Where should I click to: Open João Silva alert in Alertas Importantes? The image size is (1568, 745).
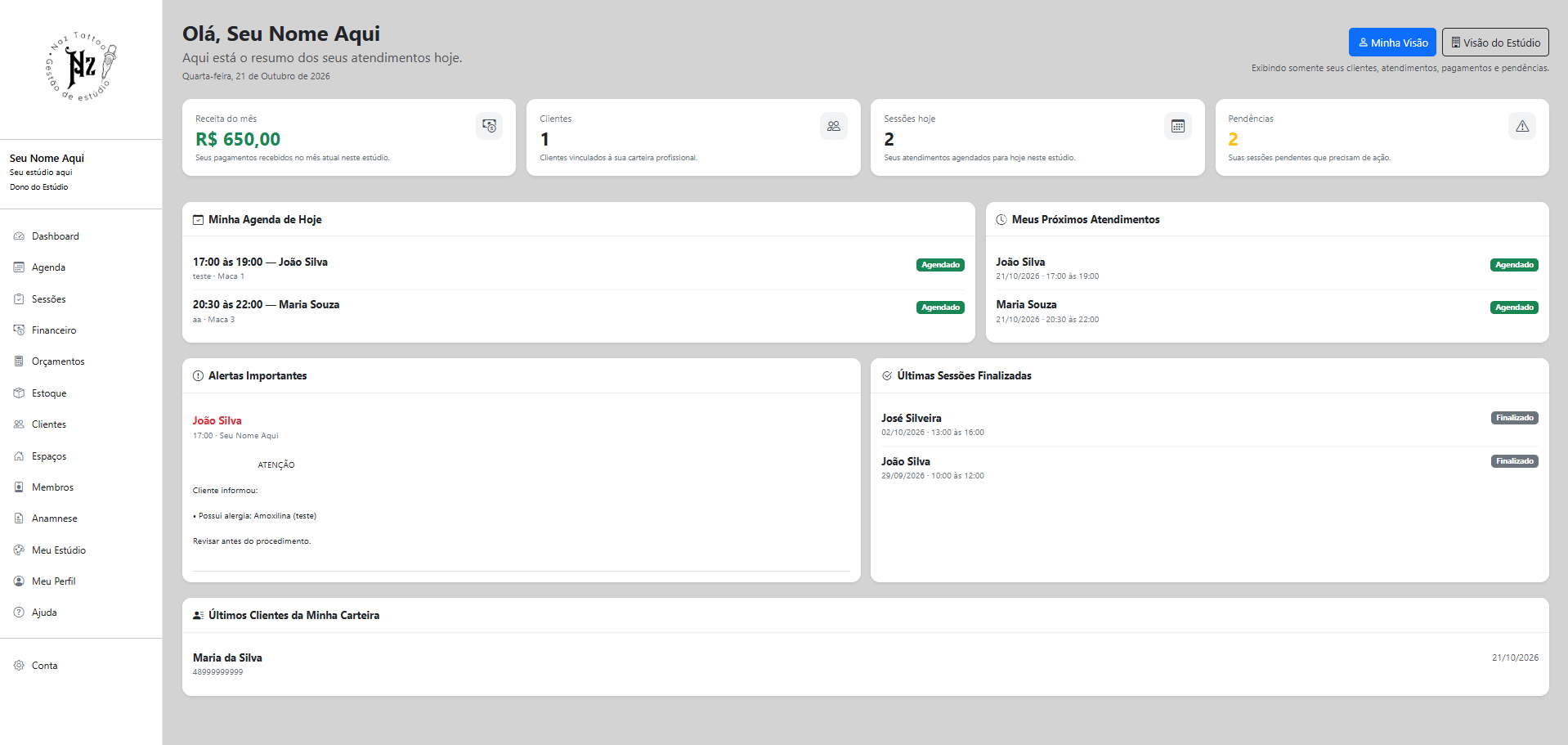(217, 421)
